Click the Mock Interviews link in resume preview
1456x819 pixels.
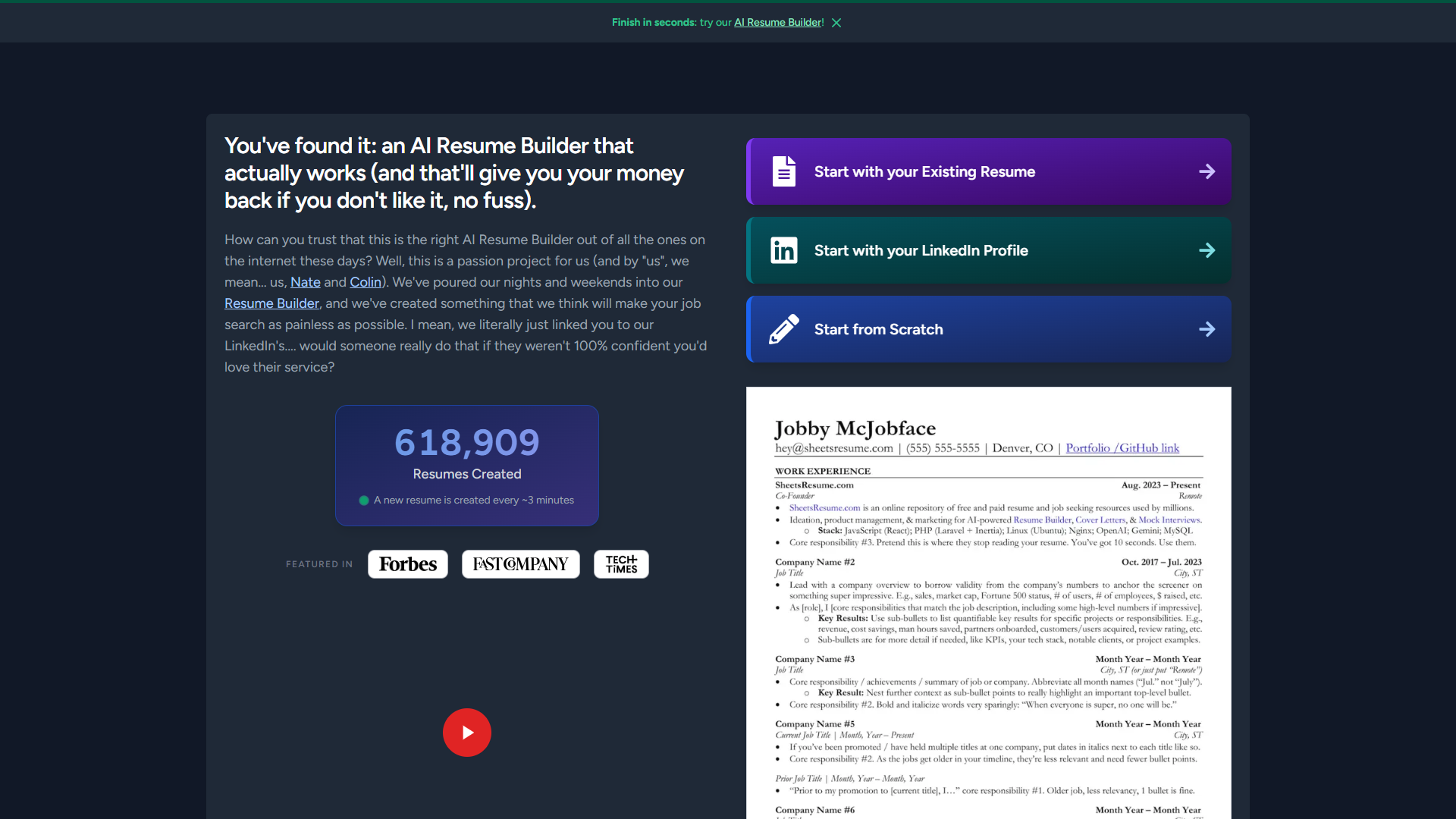click(x=1169, y=520)
